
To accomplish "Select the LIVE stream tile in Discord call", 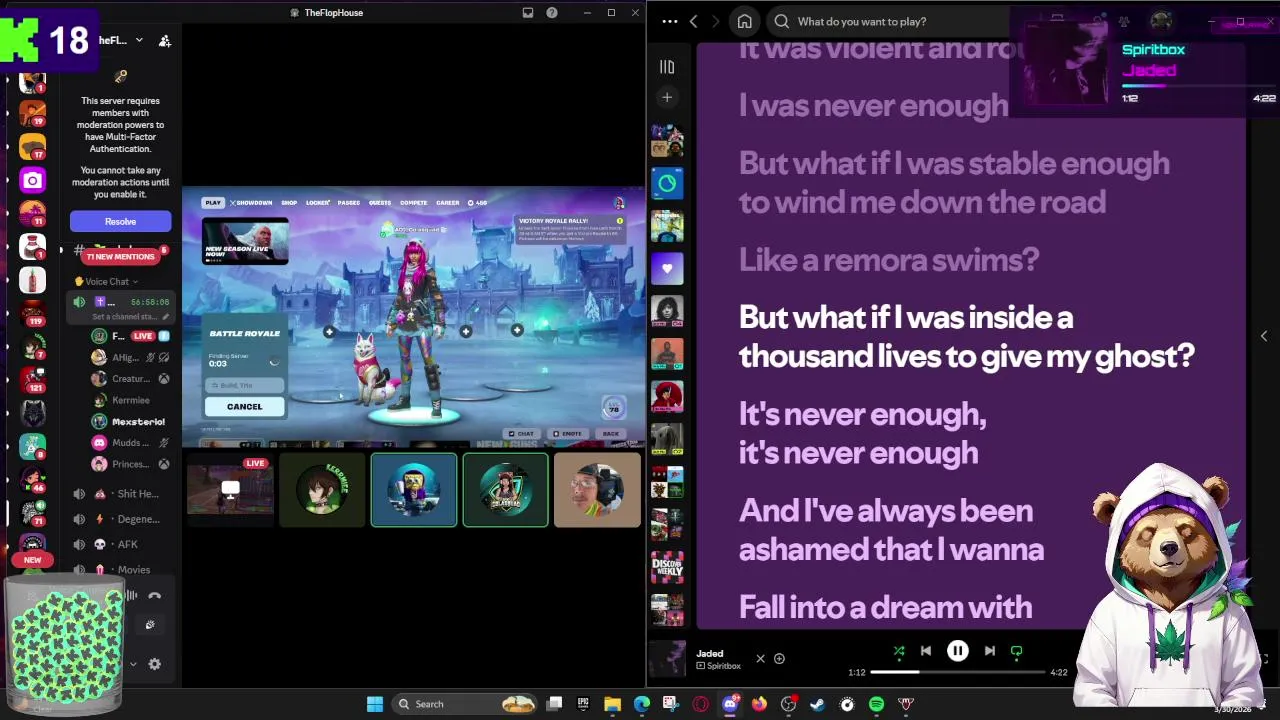I will click(x=230, y=490).
